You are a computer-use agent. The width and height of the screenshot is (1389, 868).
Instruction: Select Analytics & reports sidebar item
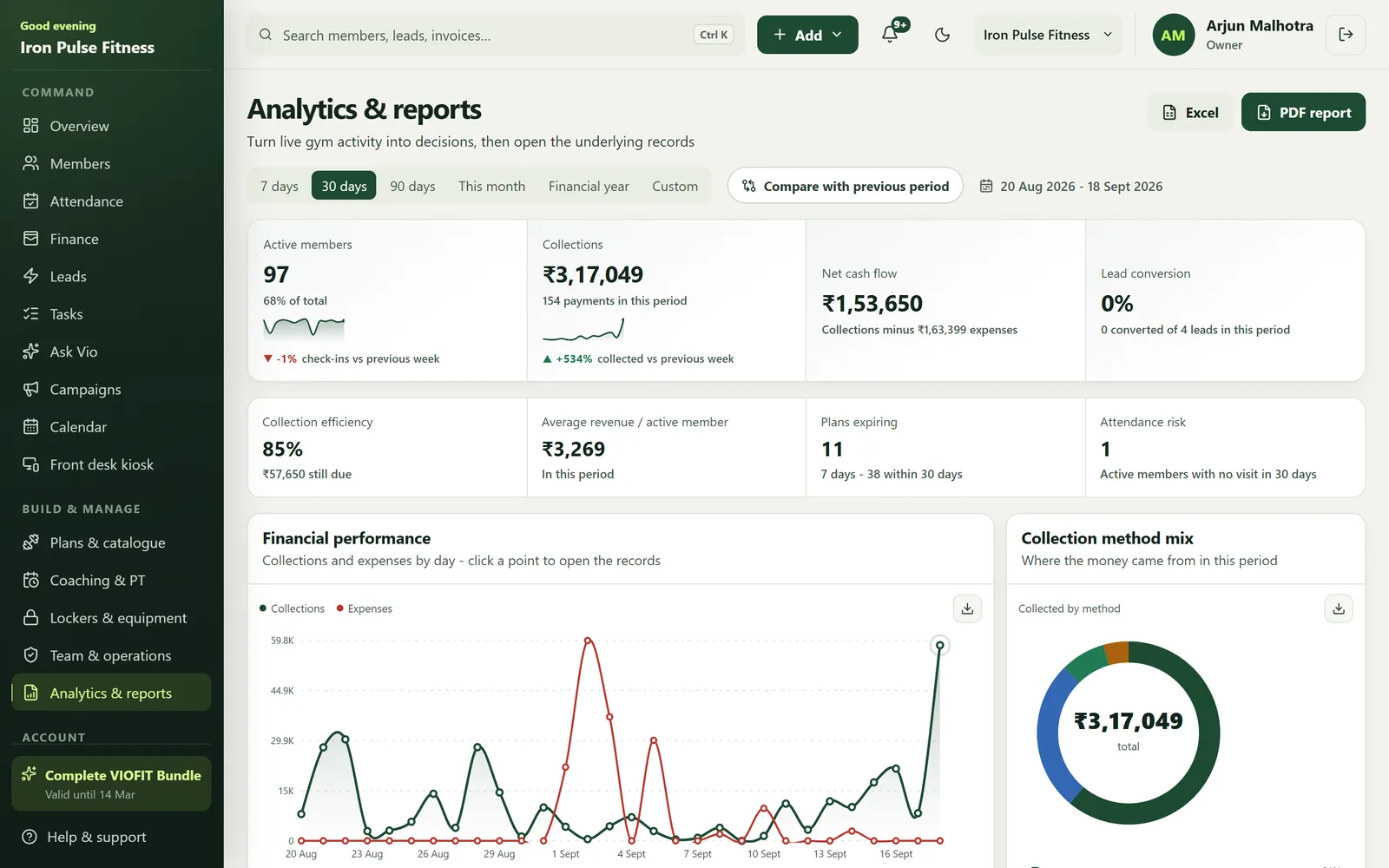coord(111,693)
